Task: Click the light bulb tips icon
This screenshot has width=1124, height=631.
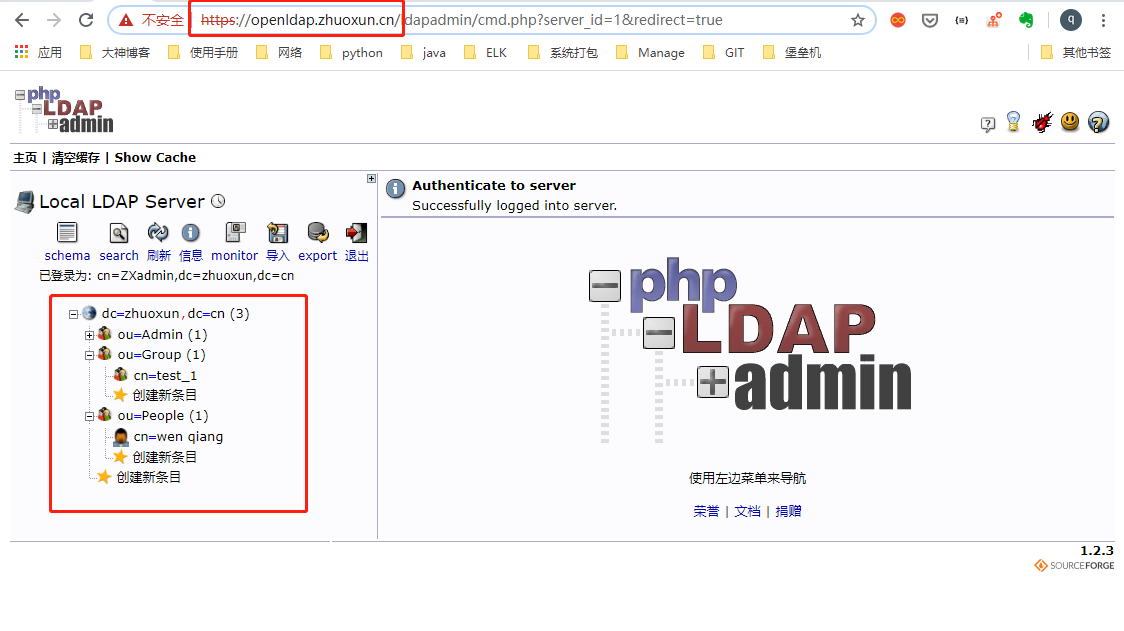Action: coord(1014,121)
